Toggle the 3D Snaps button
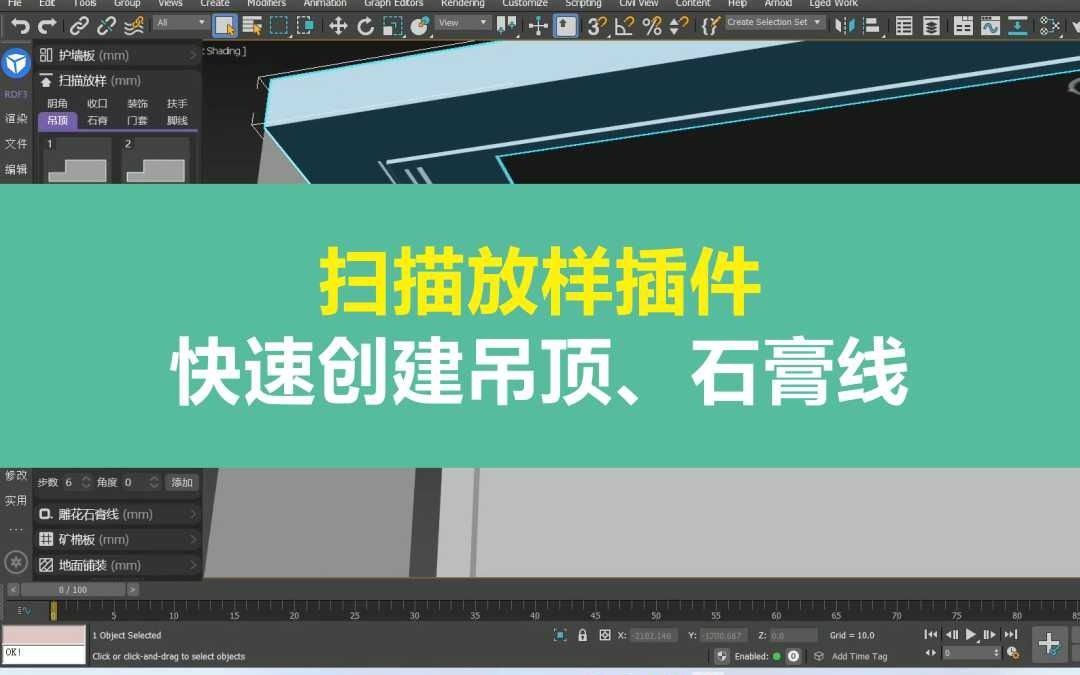This screenshot has height=675, width=1080. click(x=596, y=26)
